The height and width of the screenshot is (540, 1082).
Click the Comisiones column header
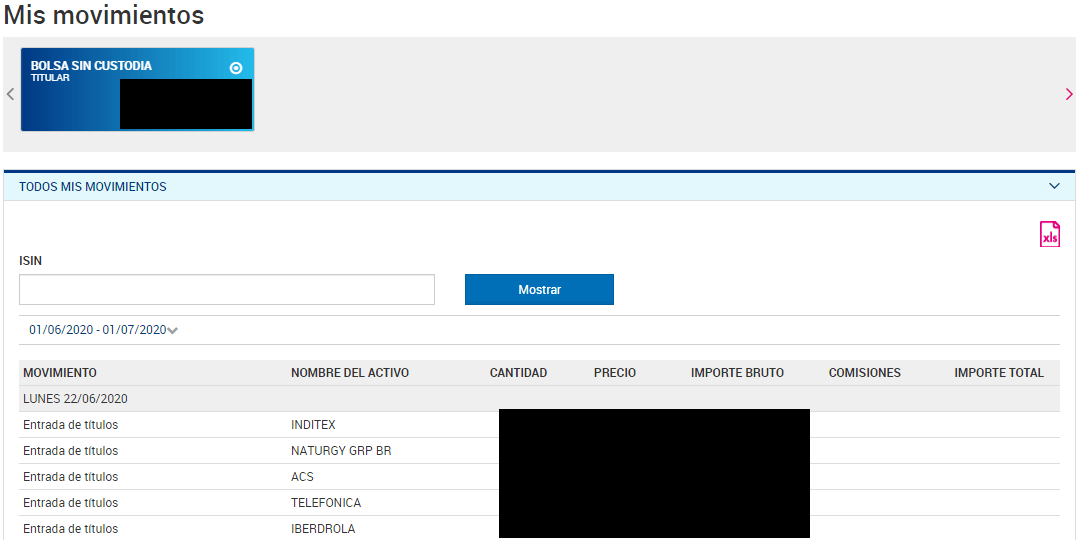point(864,373)
